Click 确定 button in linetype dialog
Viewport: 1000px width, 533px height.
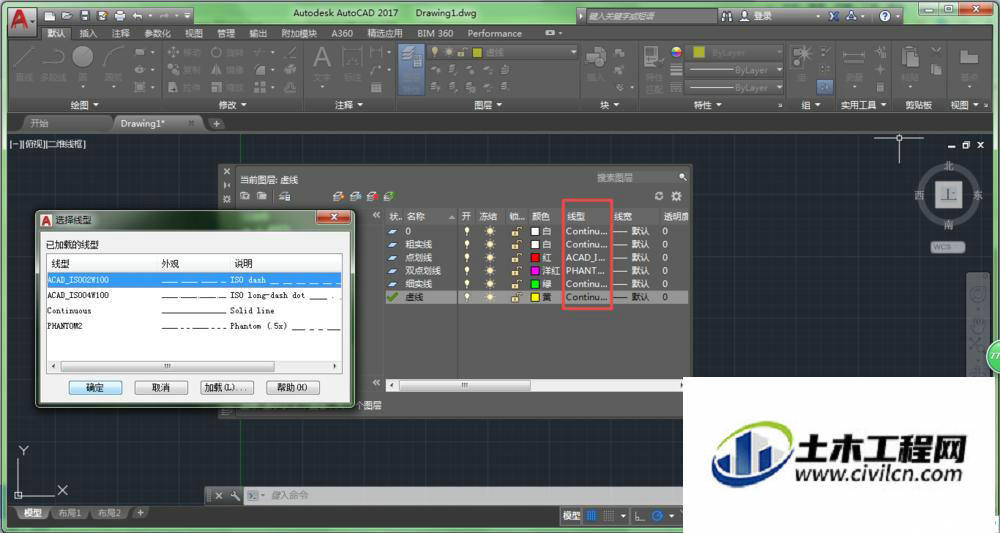[x=95, y=387]
